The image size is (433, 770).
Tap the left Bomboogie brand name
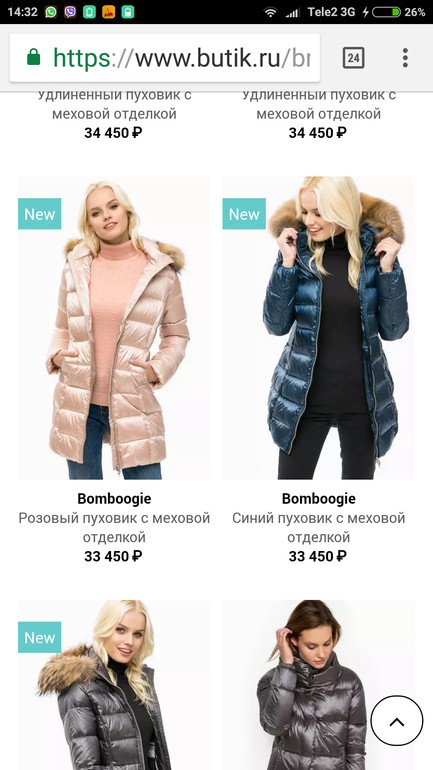[114, 498]
